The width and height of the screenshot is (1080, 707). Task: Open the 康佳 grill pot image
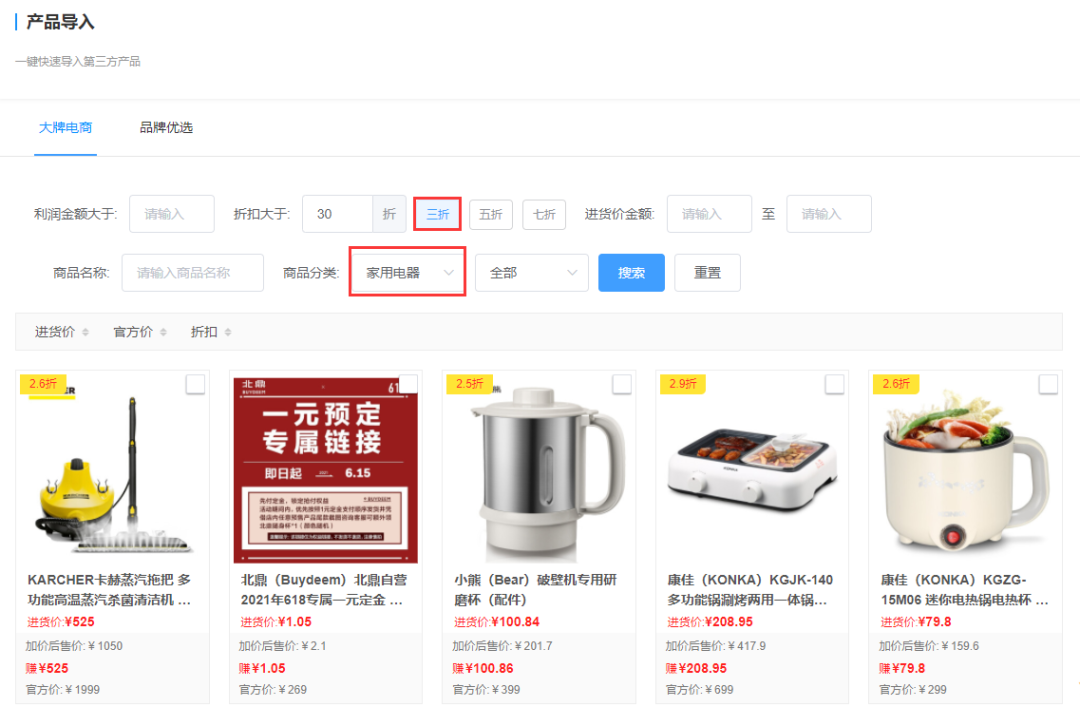click(752, 470)
